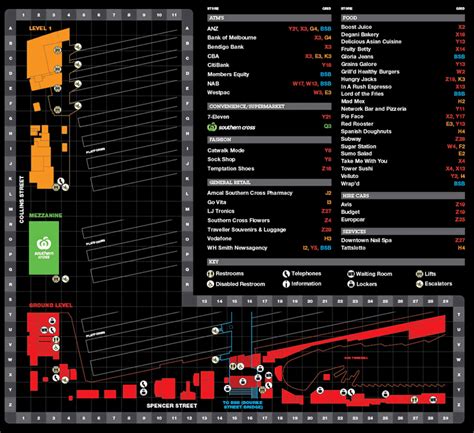474x433 pixels.
Task: Click the KEY section header
Action: 336,262
